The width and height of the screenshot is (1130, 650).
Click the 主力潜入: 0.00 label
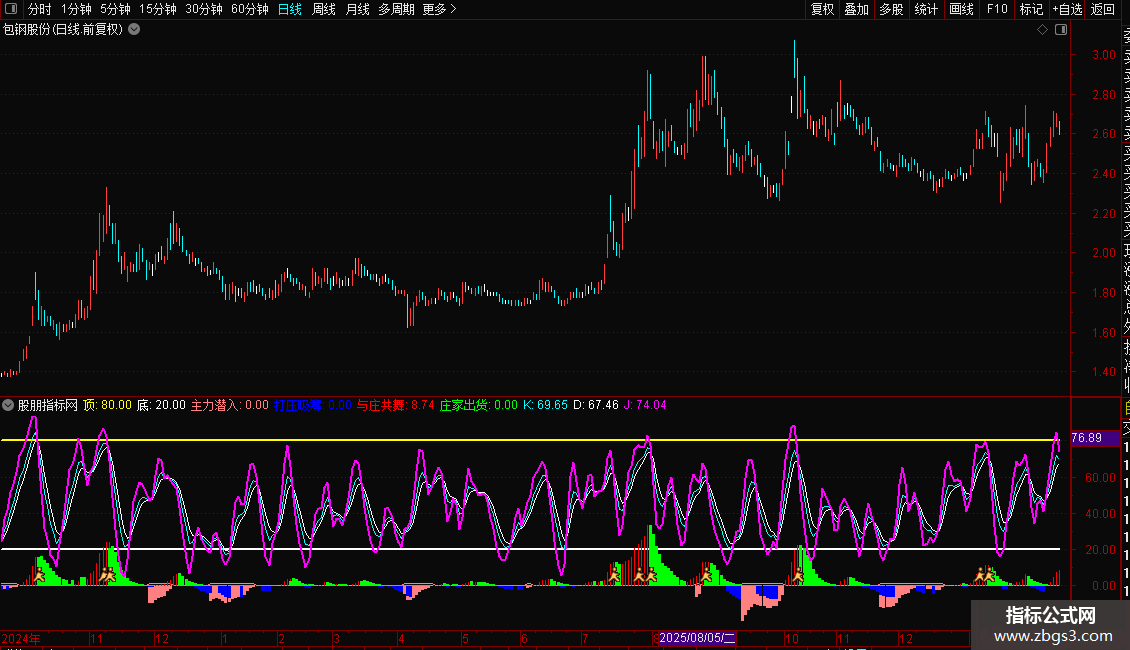[229, 405]
